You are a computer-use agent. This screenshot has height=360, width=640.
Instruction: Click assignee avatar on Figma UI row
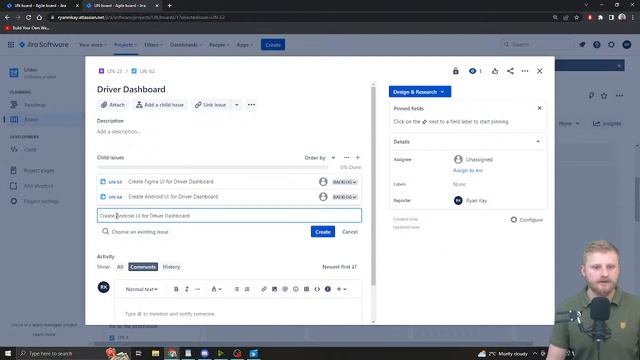point(323,182)
